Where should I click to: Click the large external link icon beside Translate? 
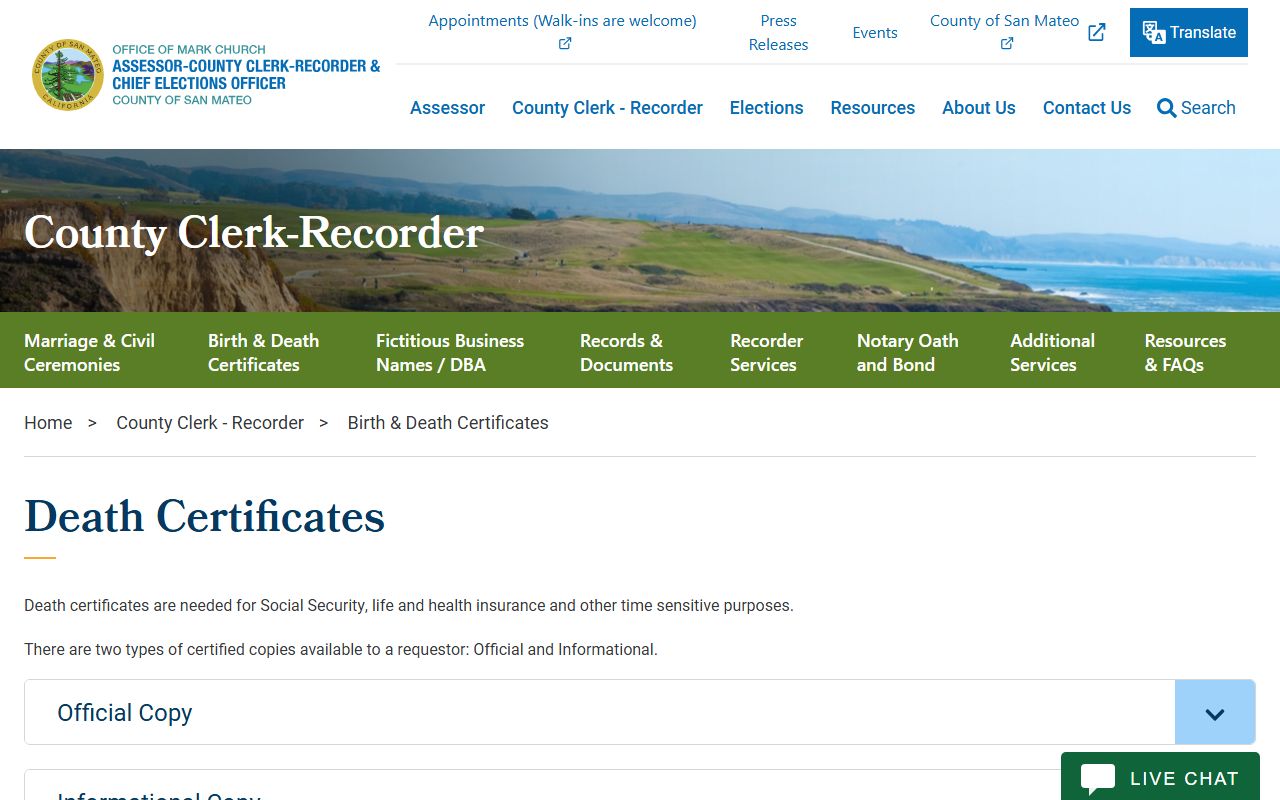coord(1097,32)
